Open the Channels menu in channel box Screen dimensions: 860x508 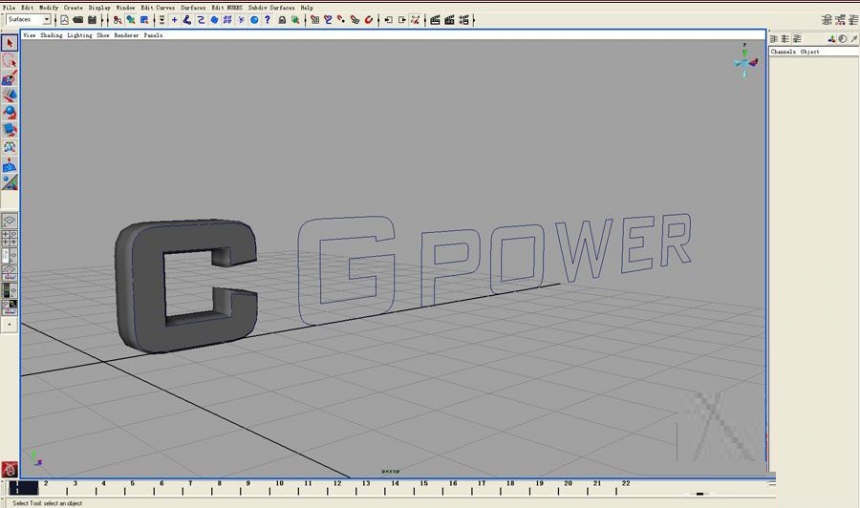click(x=783, y=52)
